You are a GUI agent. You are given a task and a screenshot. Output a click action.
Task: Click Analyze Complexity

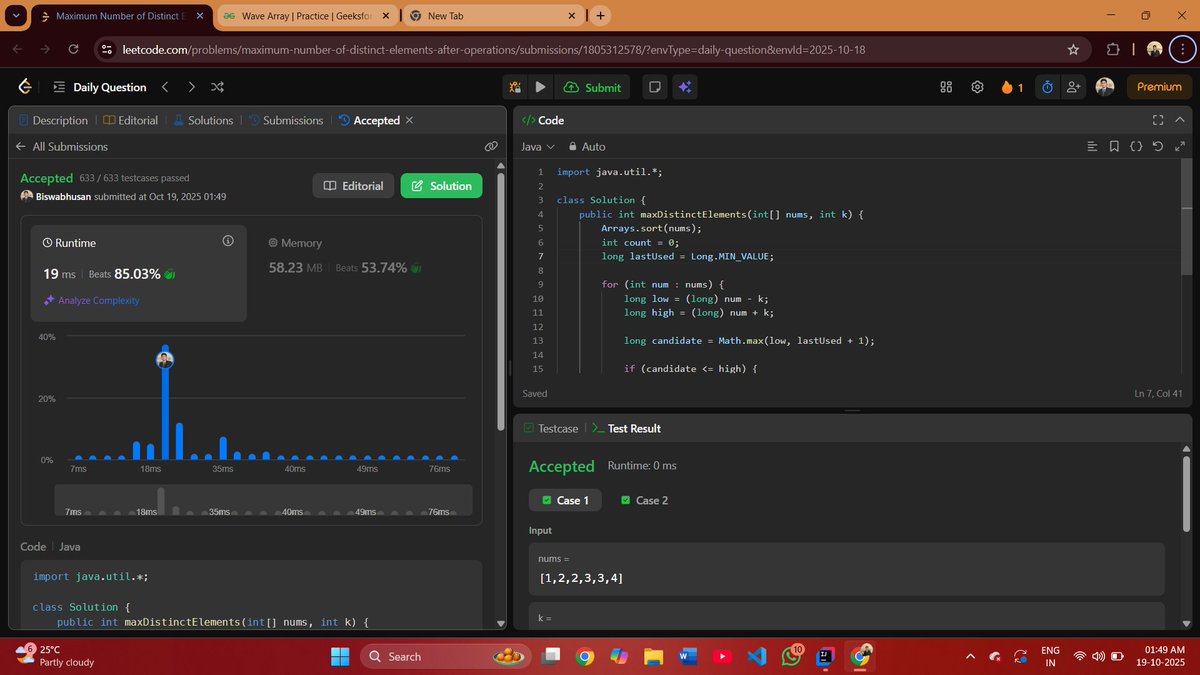[x=91, y=300]
